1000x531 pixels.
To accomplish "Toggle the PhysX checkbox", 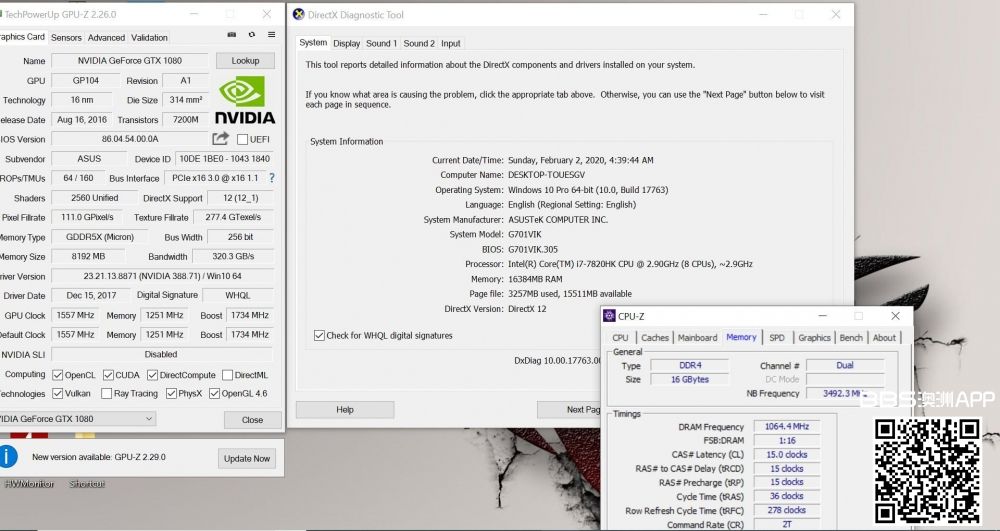I will click(171, 393).
